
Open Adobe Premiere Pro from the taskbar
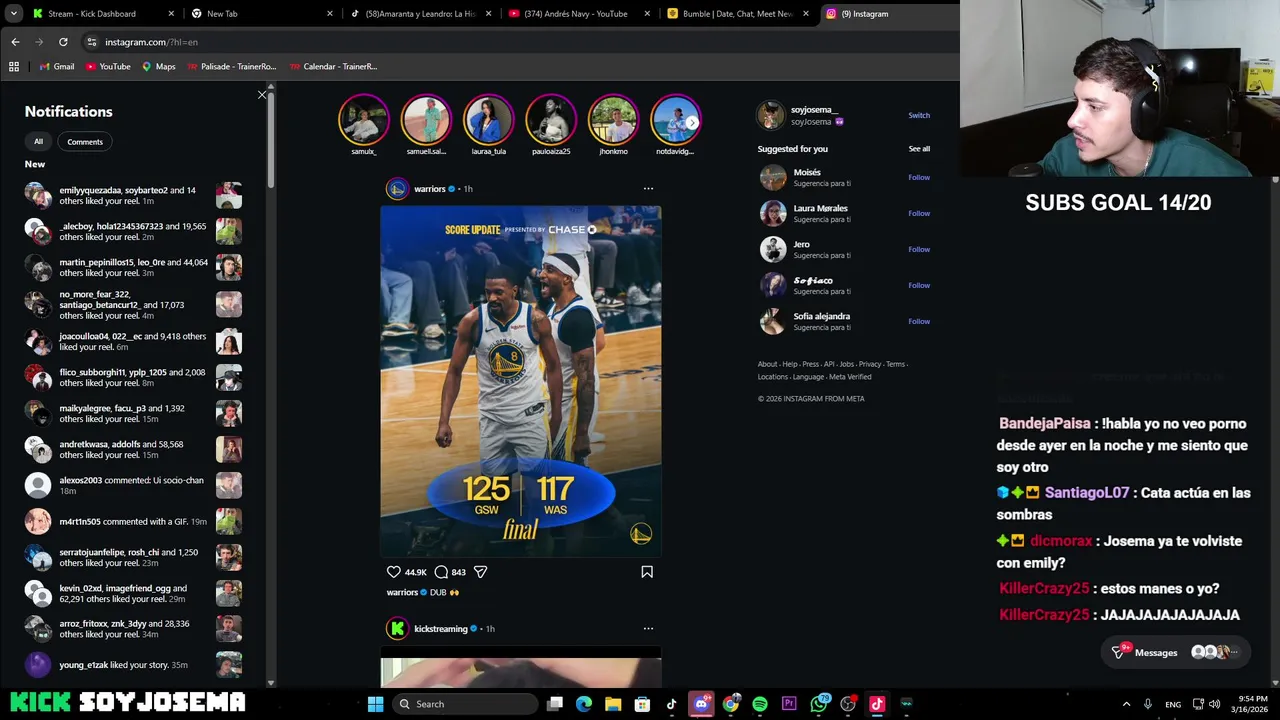point(789,704)
